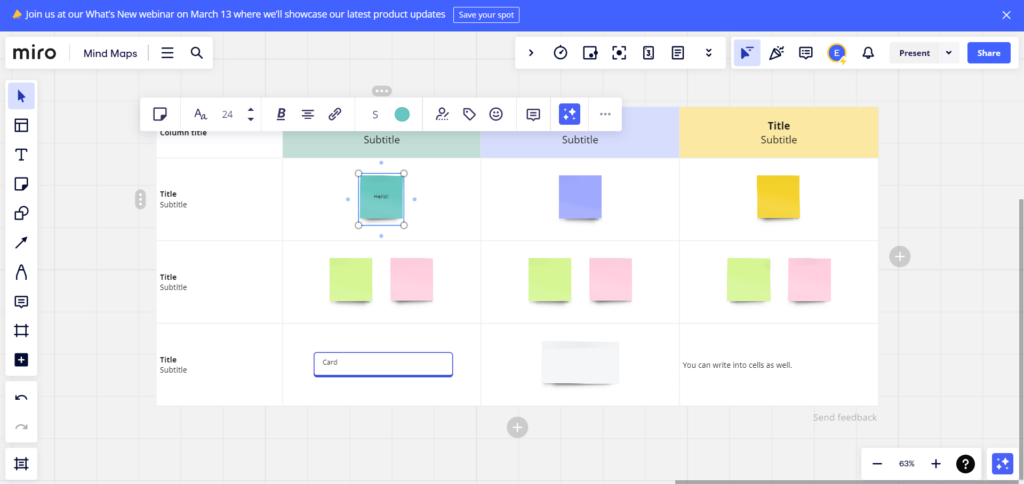Click the Share button
The width and height of the screenshot is (1024, 484).
pyautogui.click(x=989, y=53)
